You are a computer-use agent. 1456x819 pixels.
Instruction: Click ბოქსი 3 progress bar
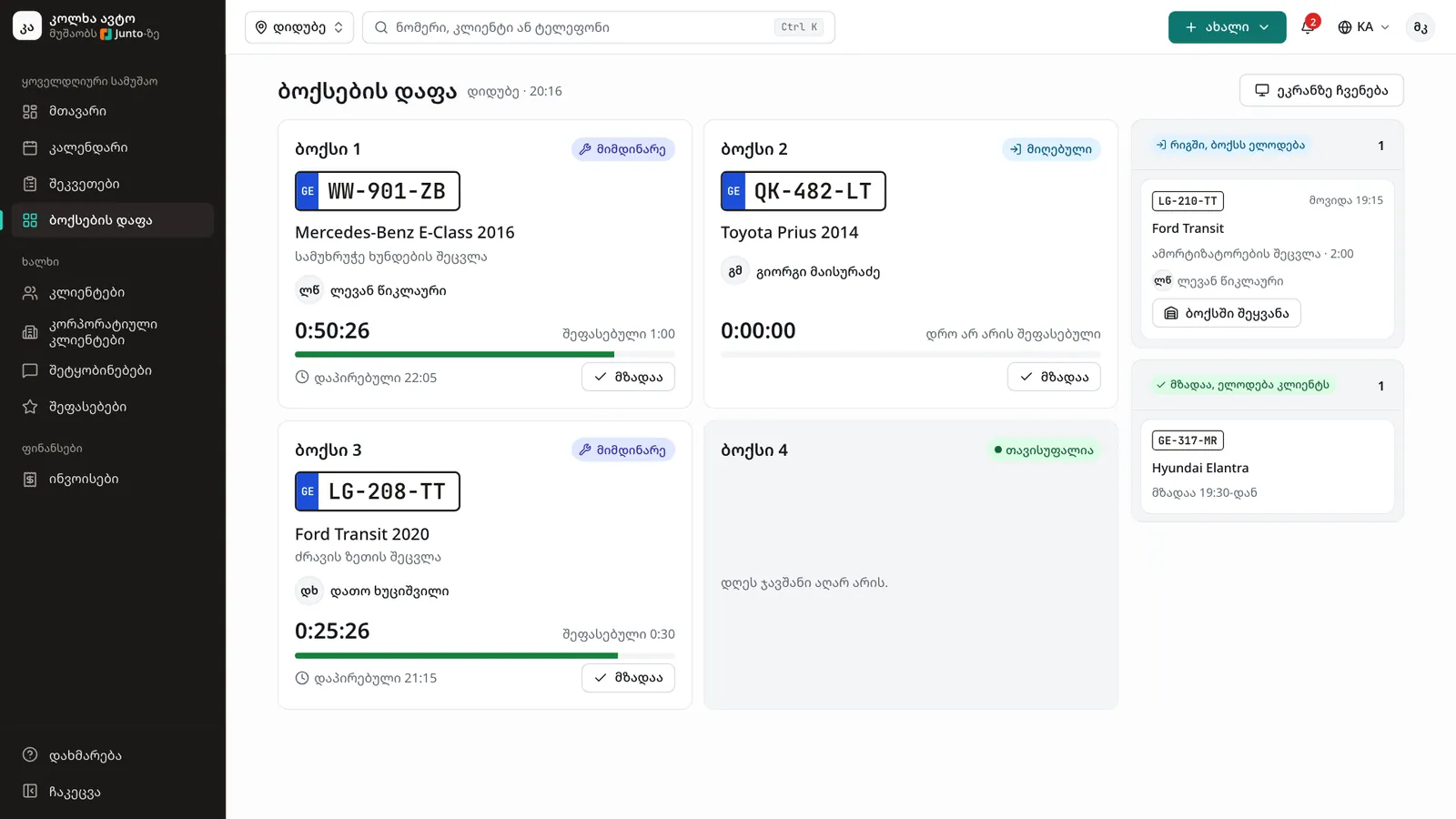(485, 655)
